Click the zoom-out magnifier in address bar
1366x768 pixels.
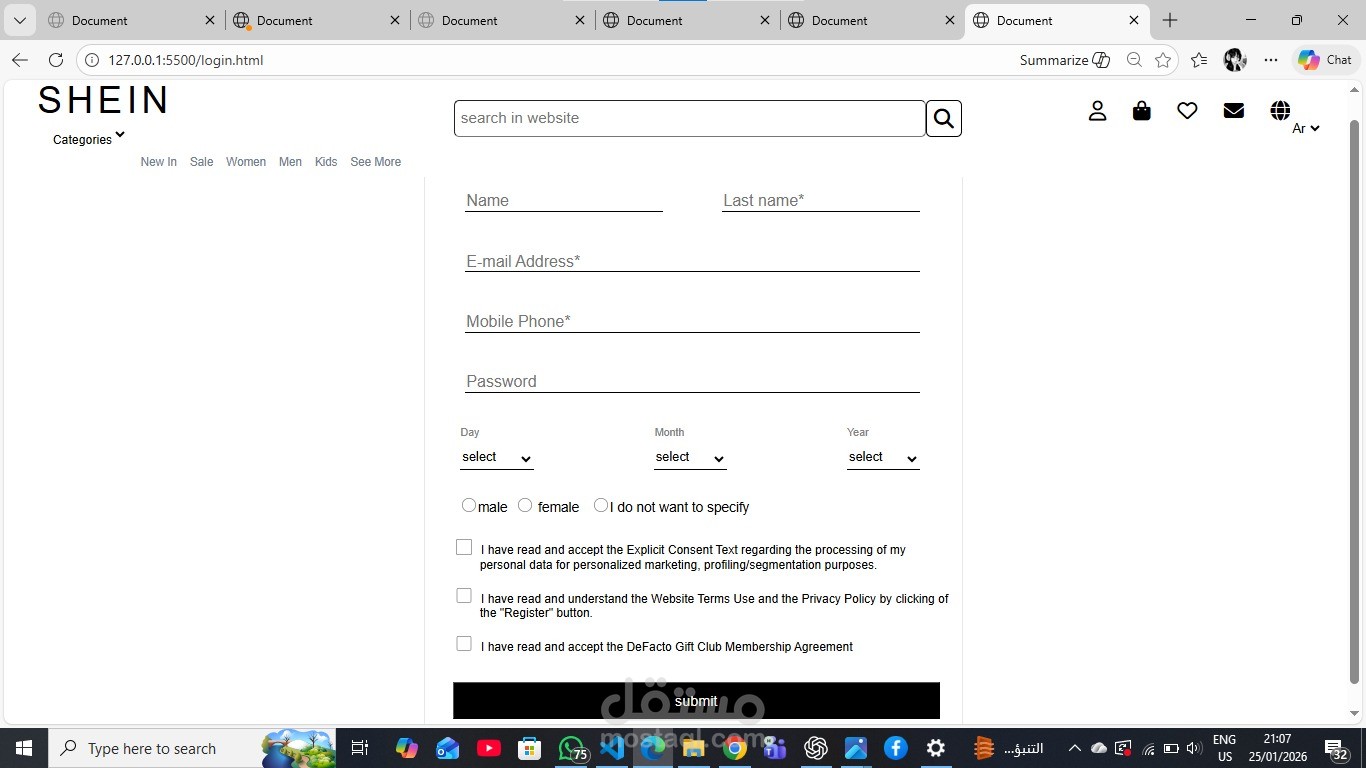[1134, 60]
